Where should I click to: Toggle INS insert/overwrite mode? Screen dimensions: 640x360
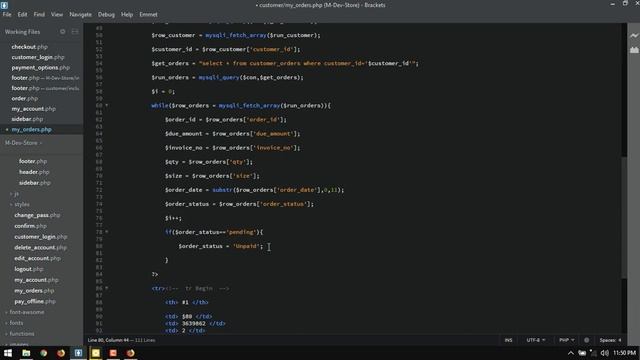(509, 340)
